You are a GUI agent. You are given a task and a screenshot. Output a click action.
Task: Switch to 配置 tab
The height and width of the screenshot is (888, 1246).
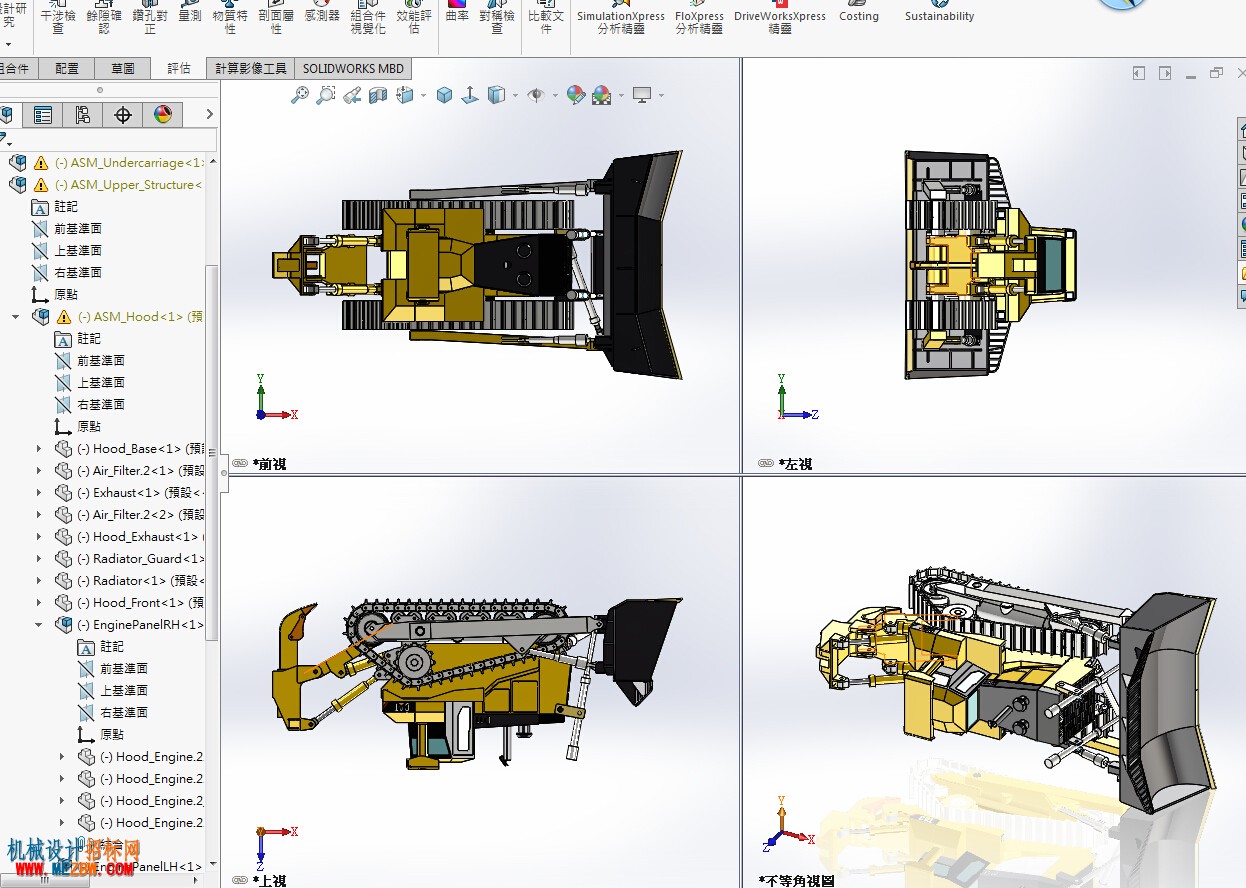coord(67,68)
